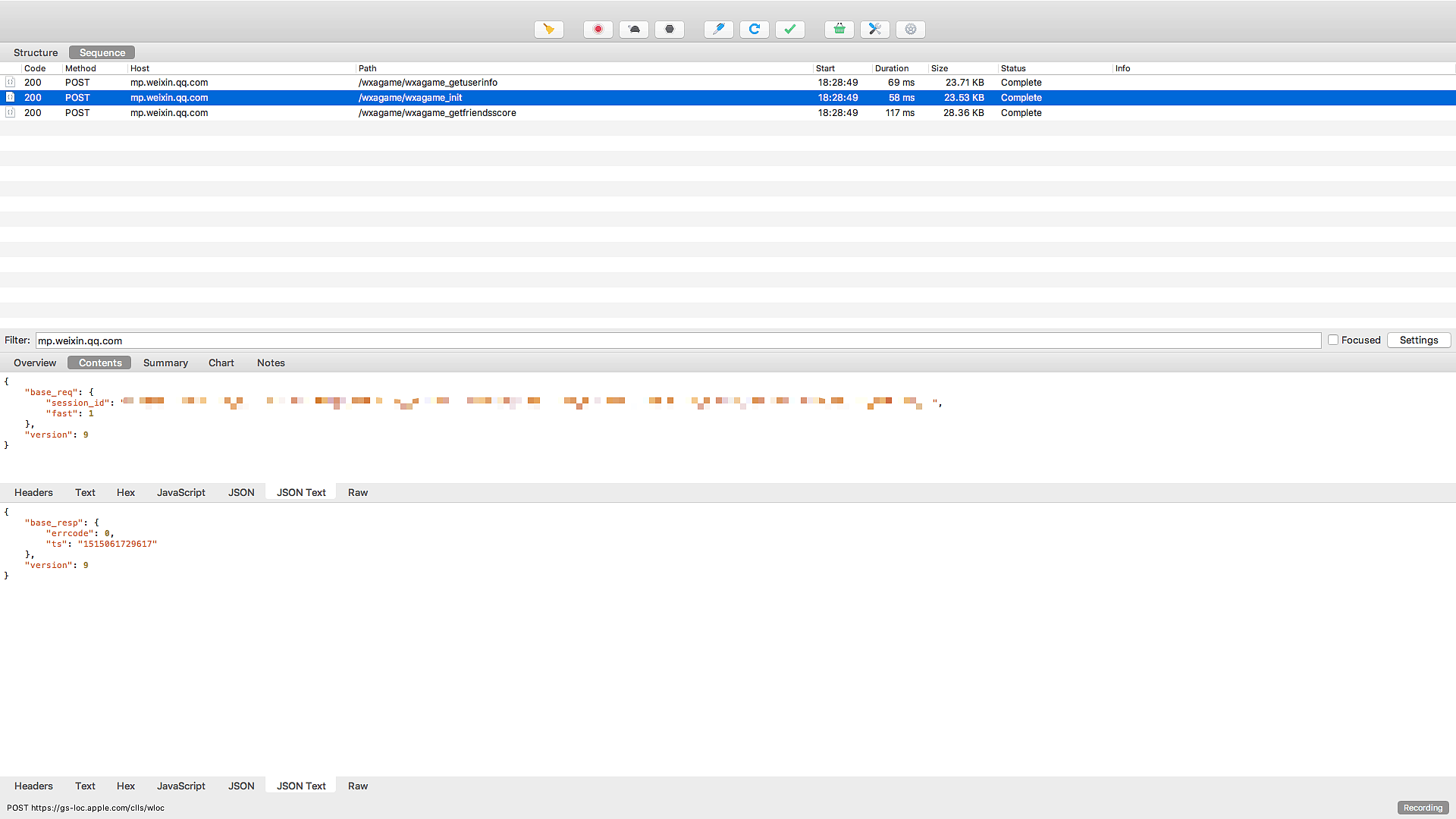Toggle the red recording button
1456x819 pixels.
(x=598, y=29)
